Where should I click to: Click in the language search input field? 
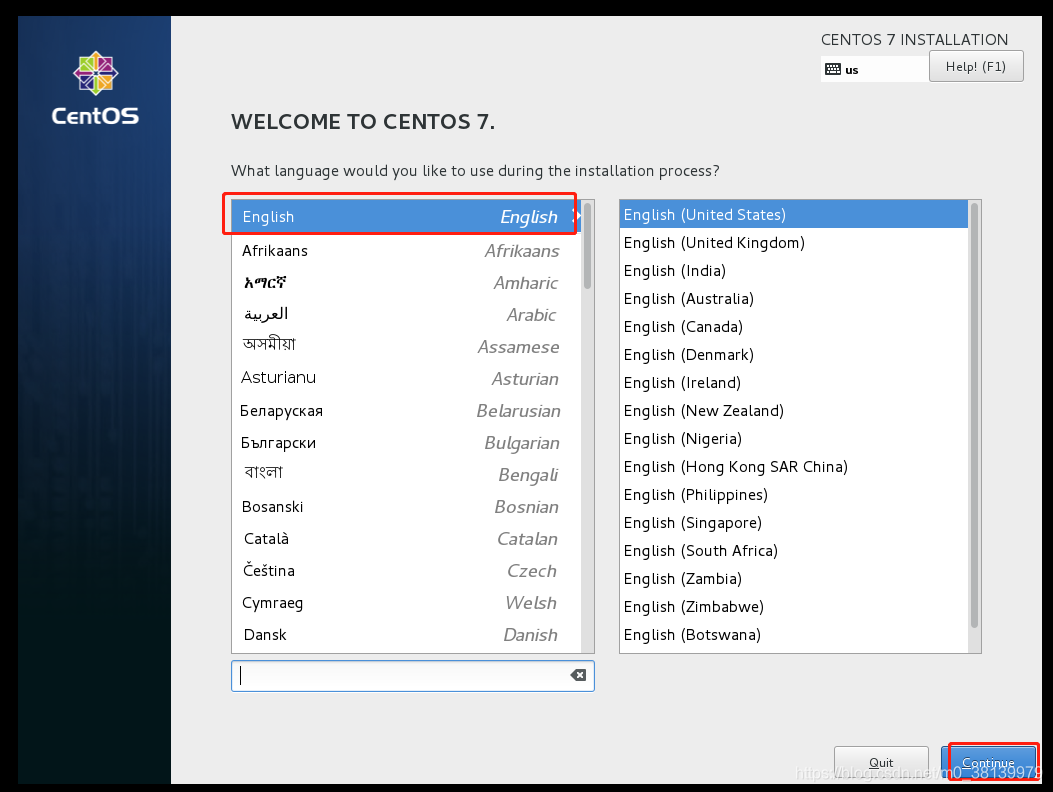tap(412, 676)
